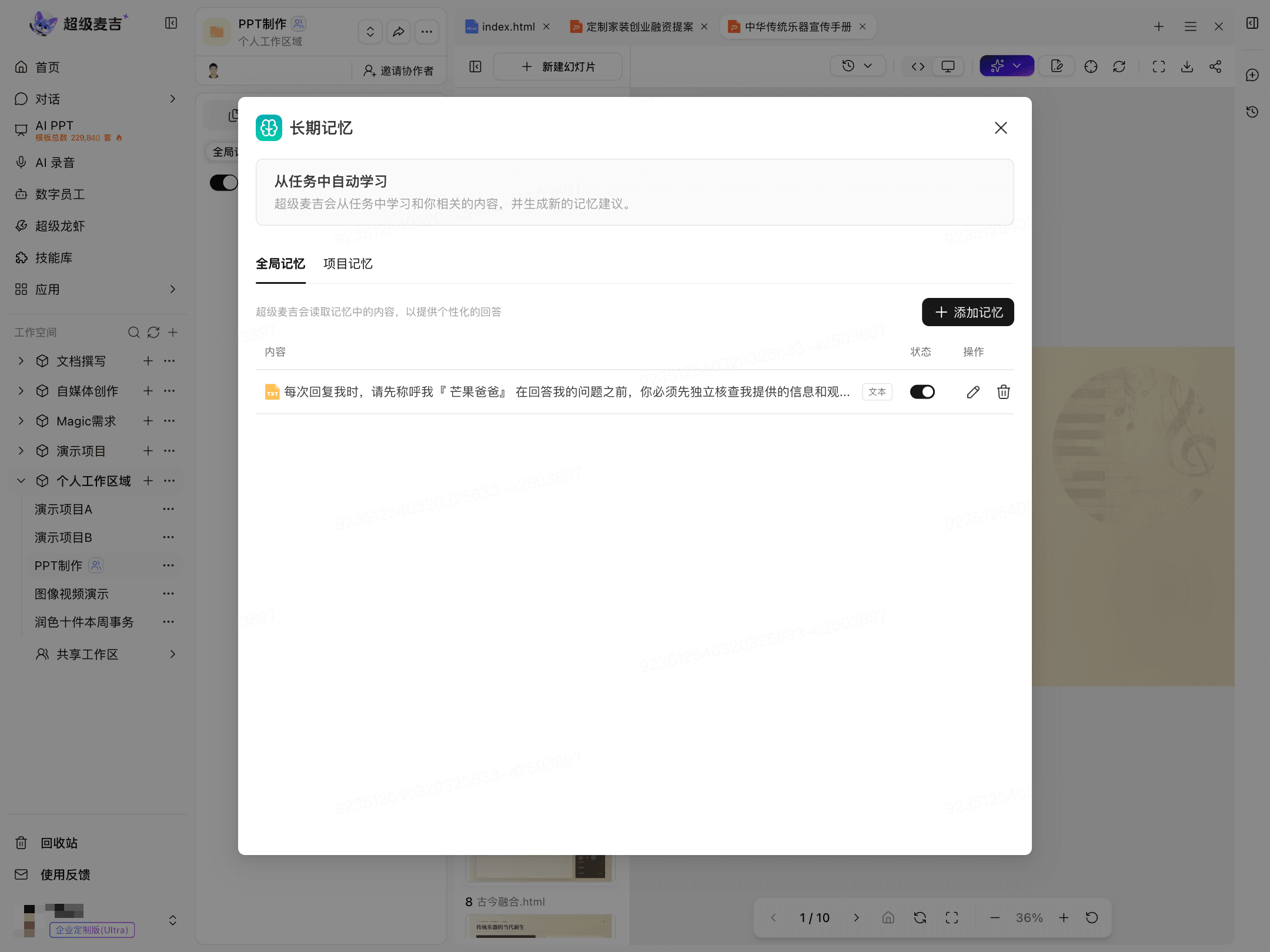
Task: Delete the memory entry with trash icon
Action: (x=1004, y=392)
